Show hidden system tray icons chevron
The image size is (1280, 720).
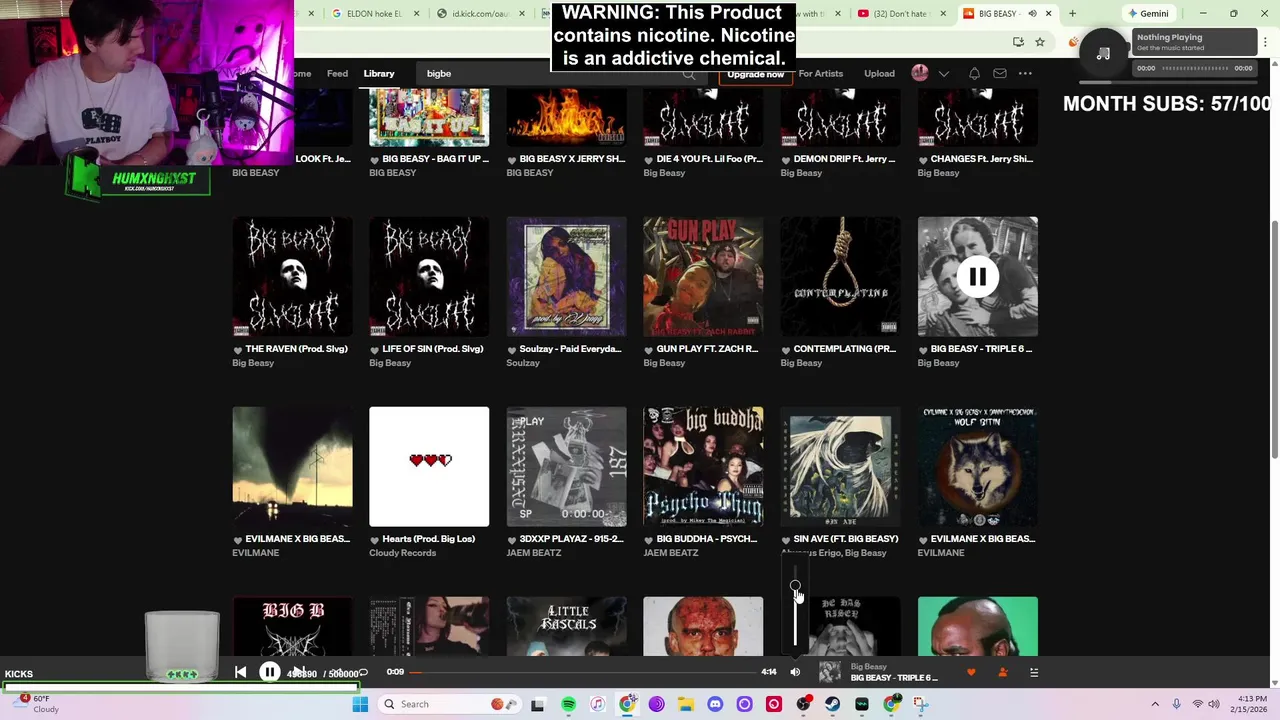1155,704
